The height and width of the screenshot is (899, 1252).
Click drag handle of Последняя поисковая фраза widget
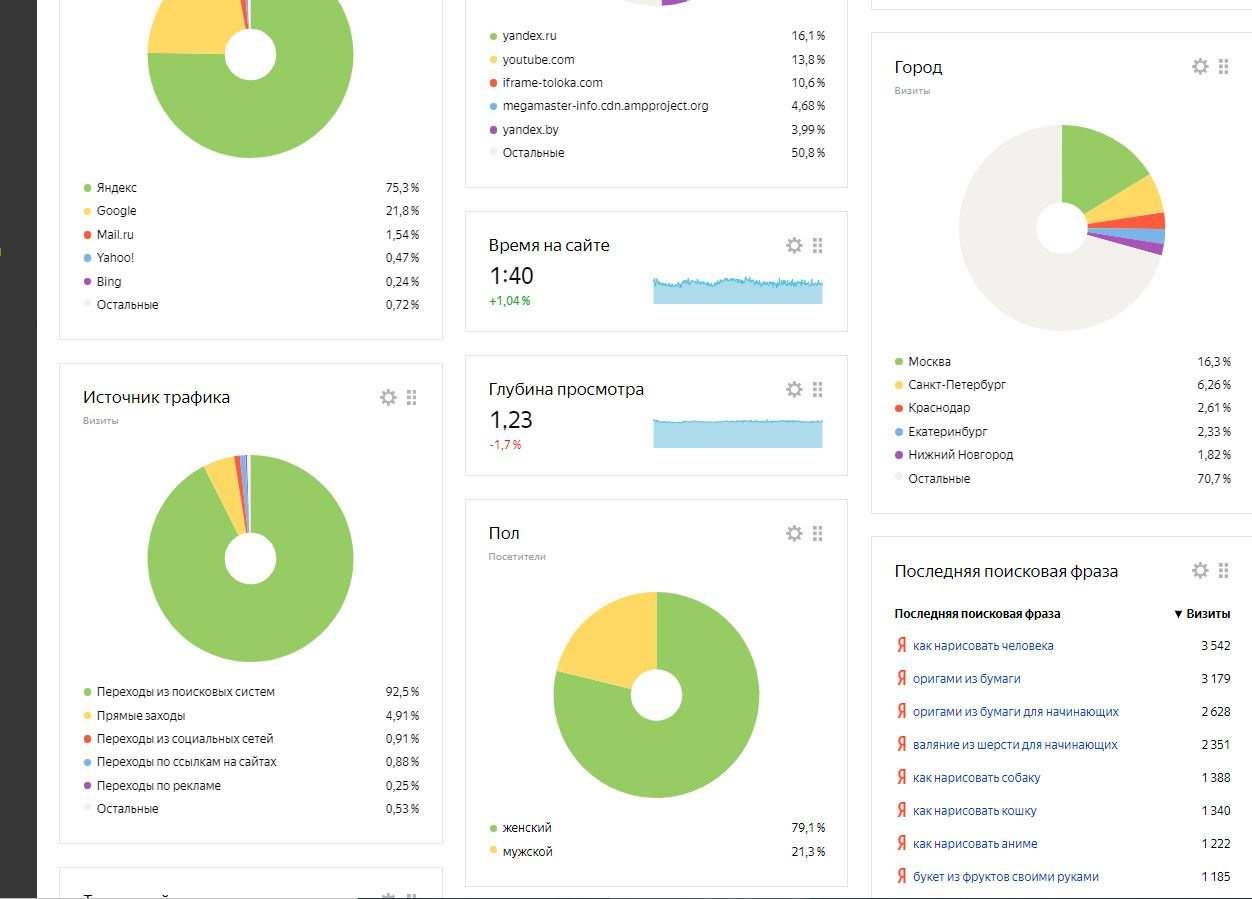[x=1224, y=570]
